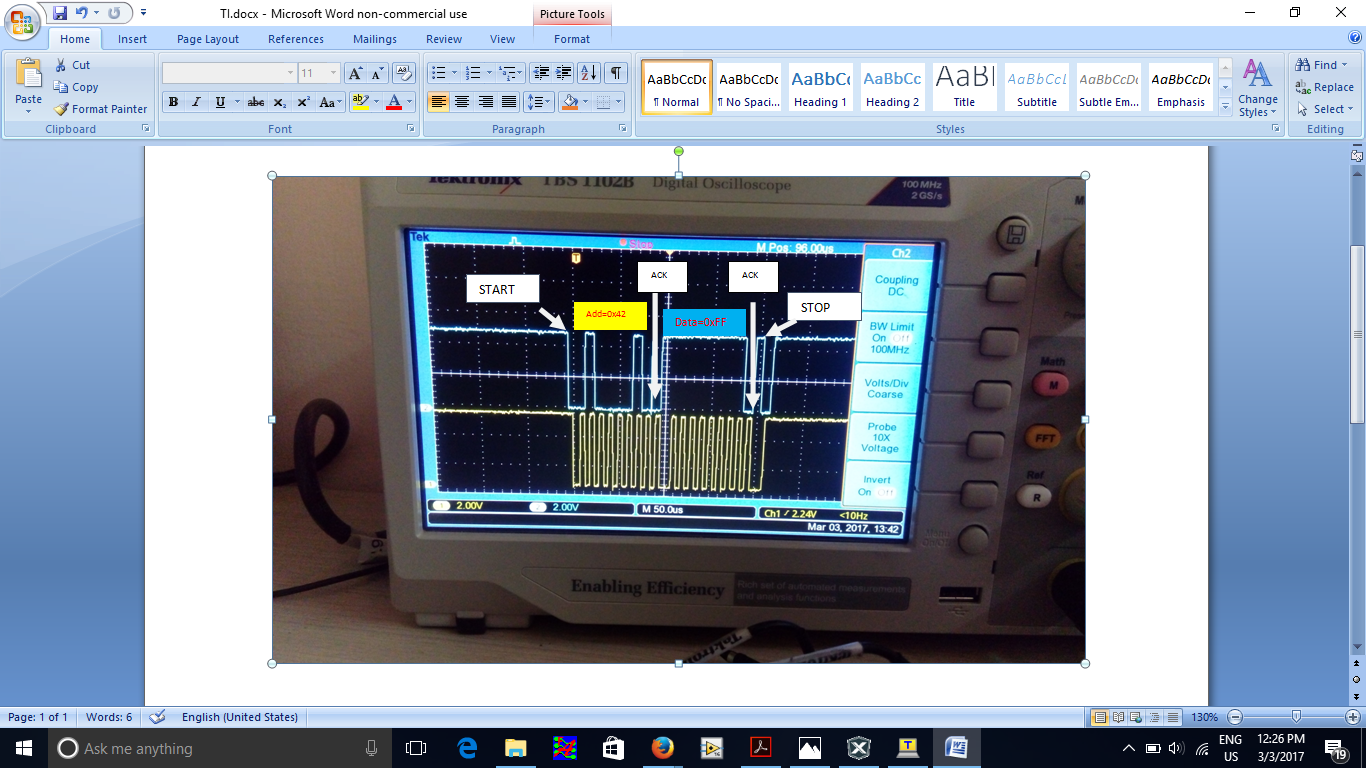Undo the last action
This screenshot has width=1366, height=768.
82,13
